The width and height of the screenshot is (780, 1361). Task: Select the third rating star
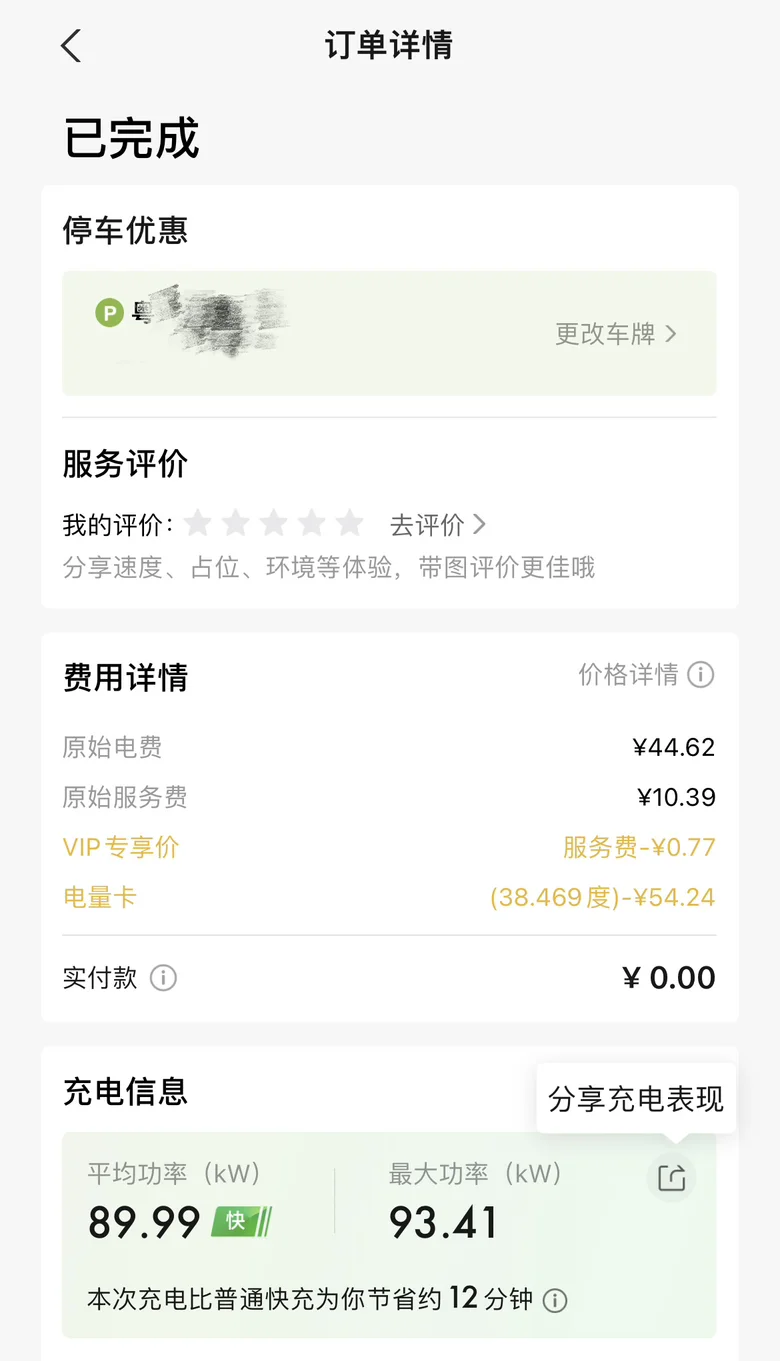tap(274, 523)
